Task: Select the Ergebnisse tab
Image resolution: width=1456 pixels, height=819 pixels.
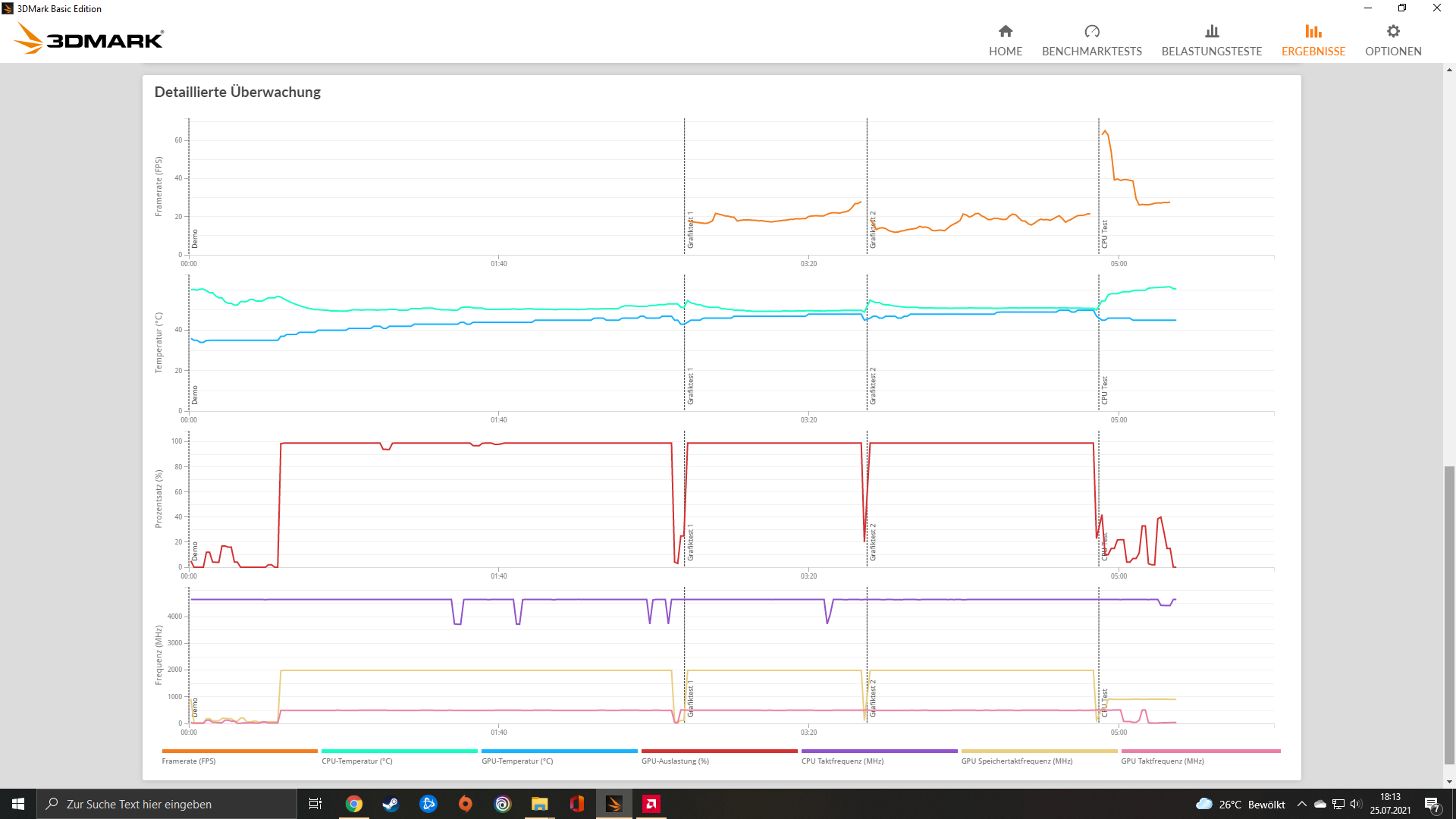Action: click(x=1313, y=41)
